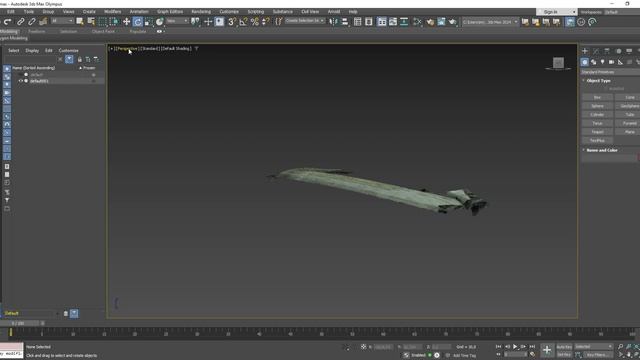
Task: Click the Redo arrow icon
Action: pos(7,22)
